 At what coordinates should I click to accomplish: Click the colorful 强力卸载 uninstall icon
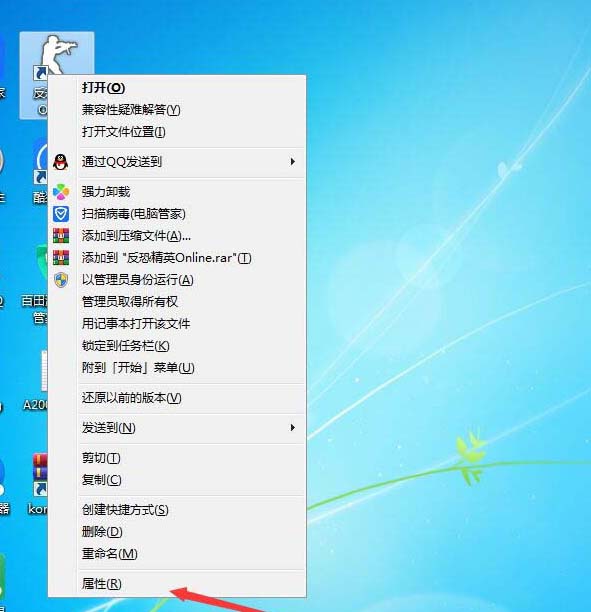61,192
